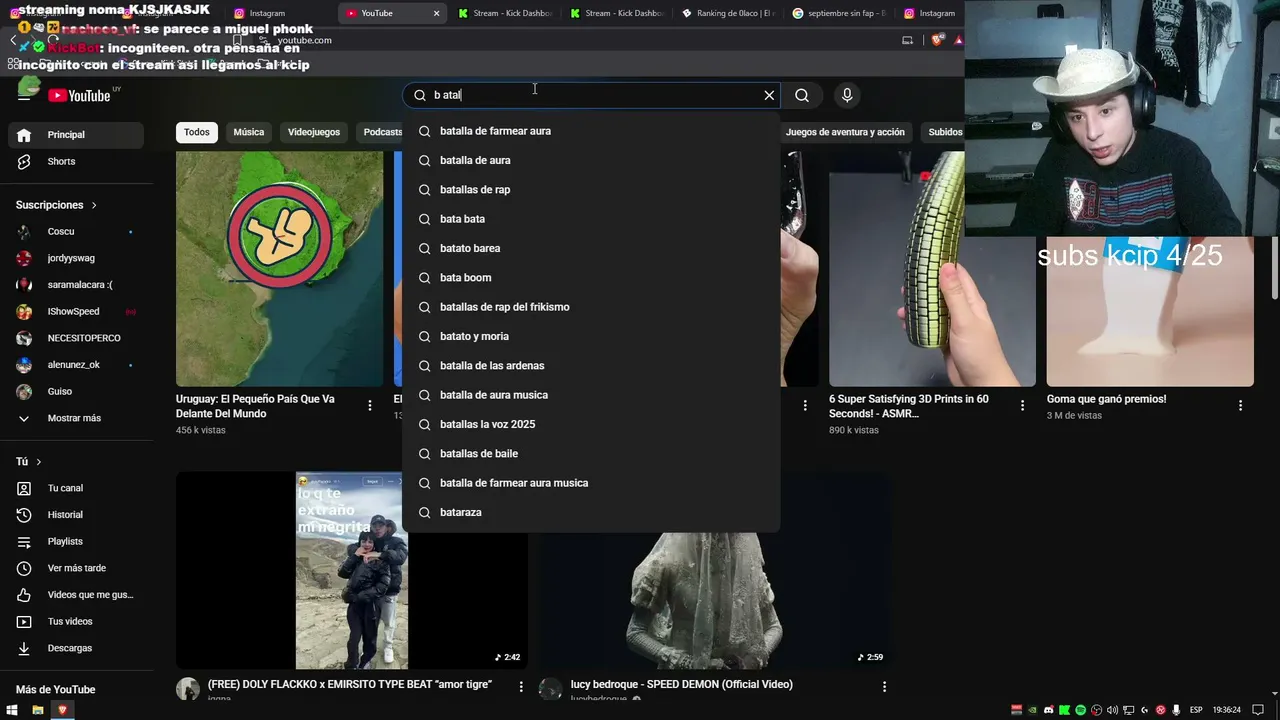Open alenunez_ok channel subscription

point(75,365)
